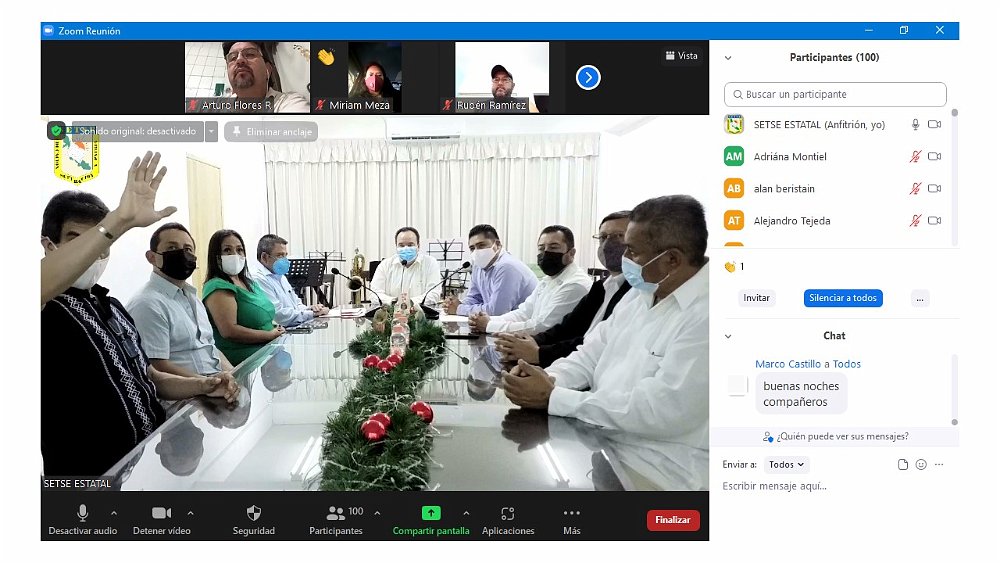Click the green encryption shield icon
The image size is (1000, 563).
pyautogui.click(x=57, y=131)
